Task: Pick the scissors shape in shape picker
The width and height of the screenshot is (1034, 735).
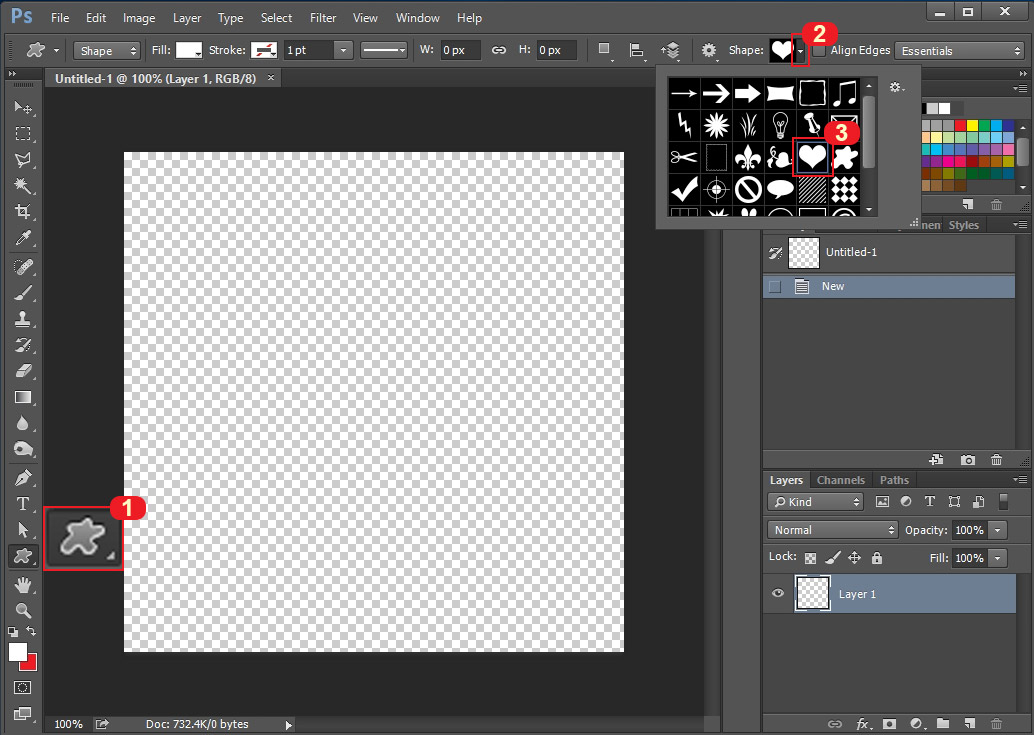Action: tap(684, 158)
